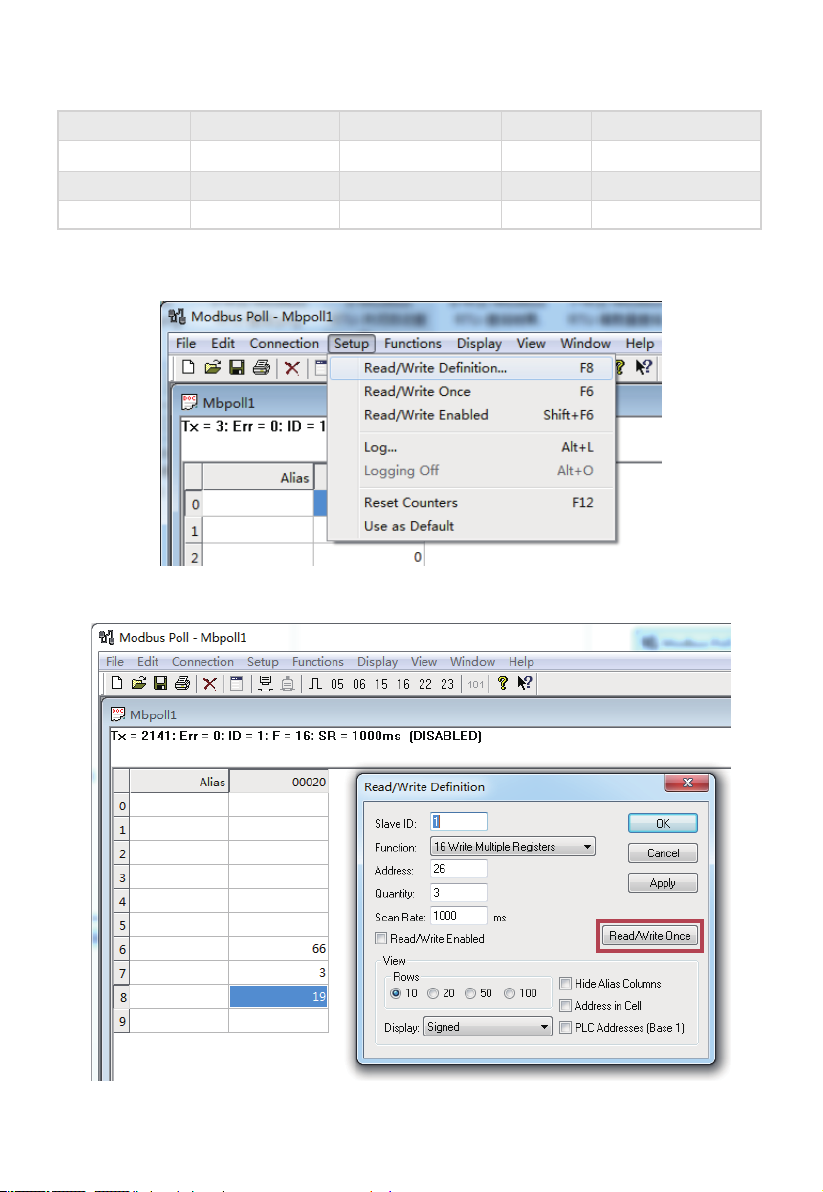Click Save disk icon in upper Modbus Poll toolbar

click(x=237, y=368)
